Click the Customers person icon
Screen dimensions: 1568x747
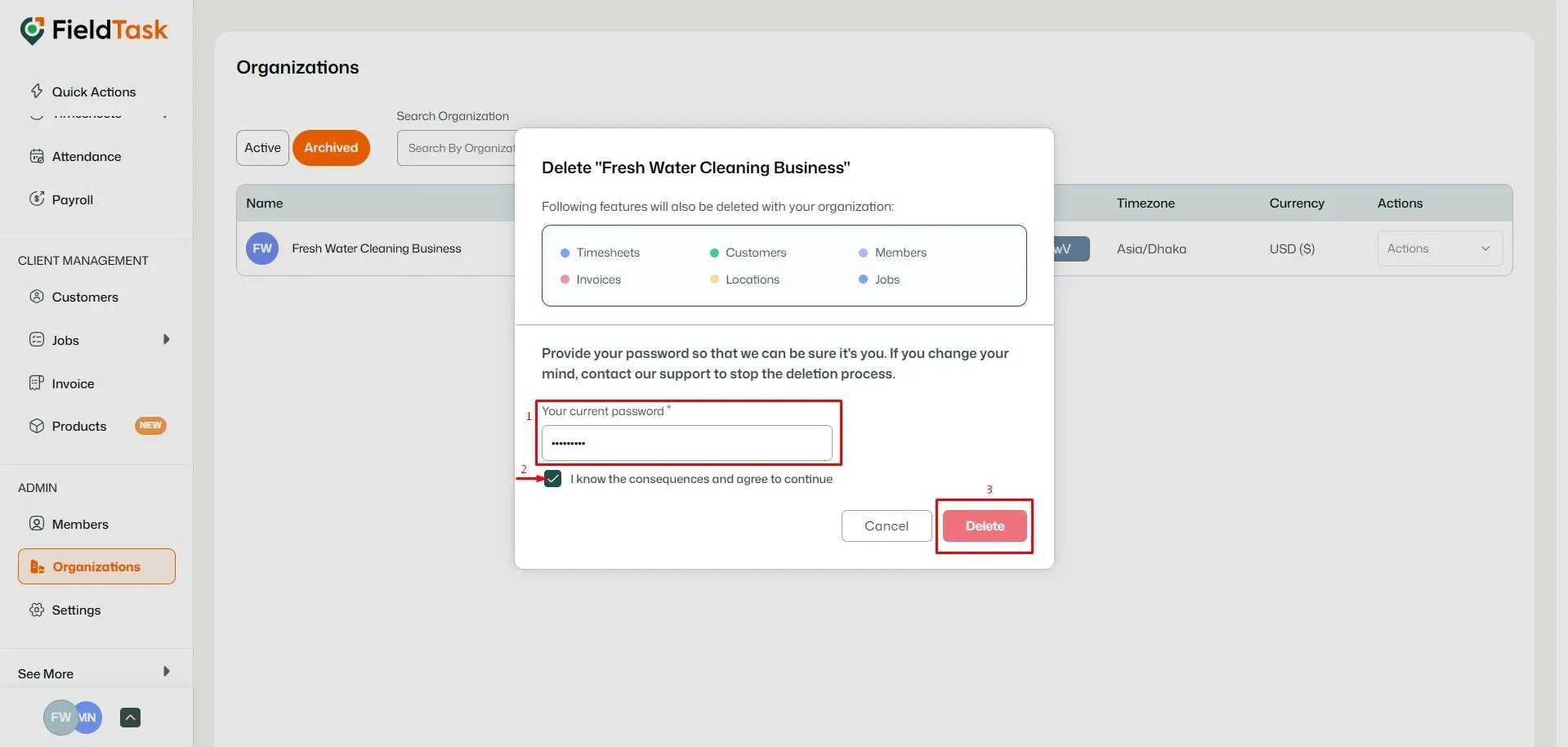(37, 297)
